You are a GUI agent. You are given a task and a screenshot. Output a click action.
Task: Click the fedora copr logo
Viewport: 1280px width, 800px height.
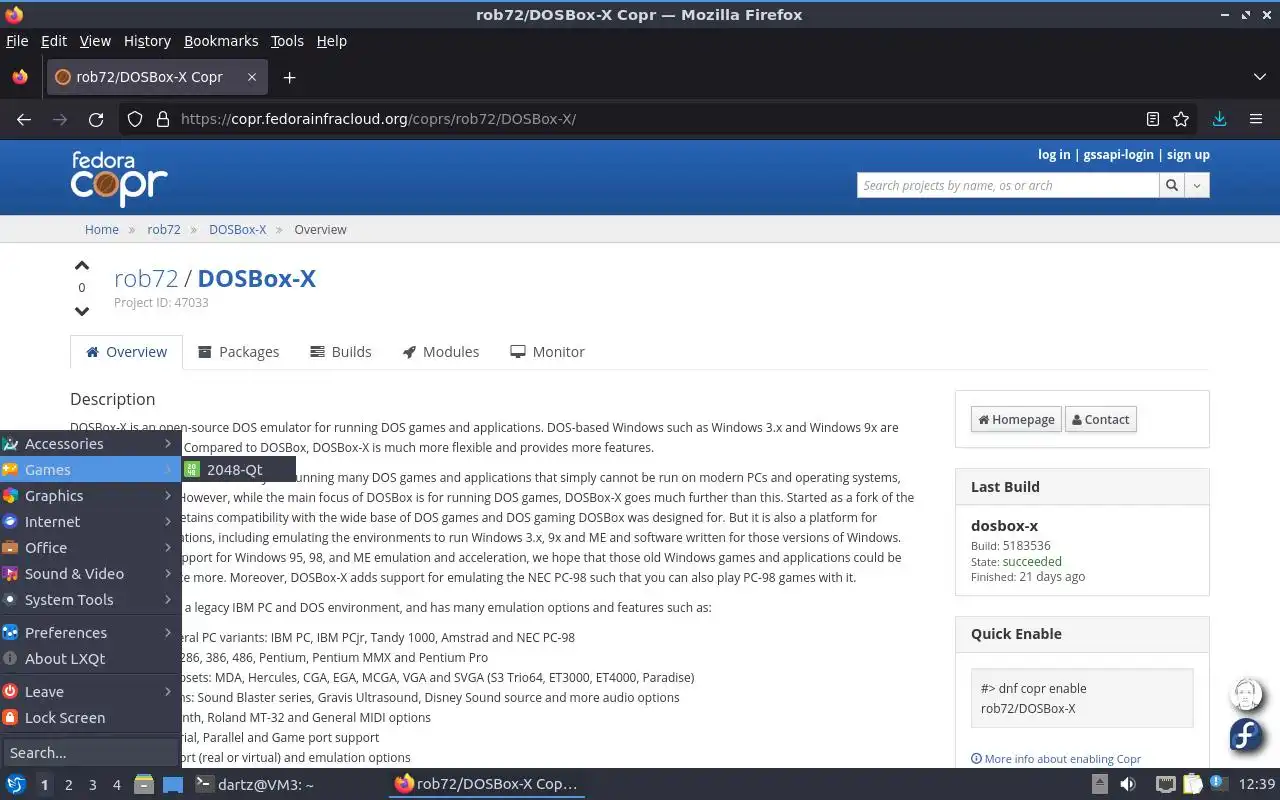click(118, 178)
